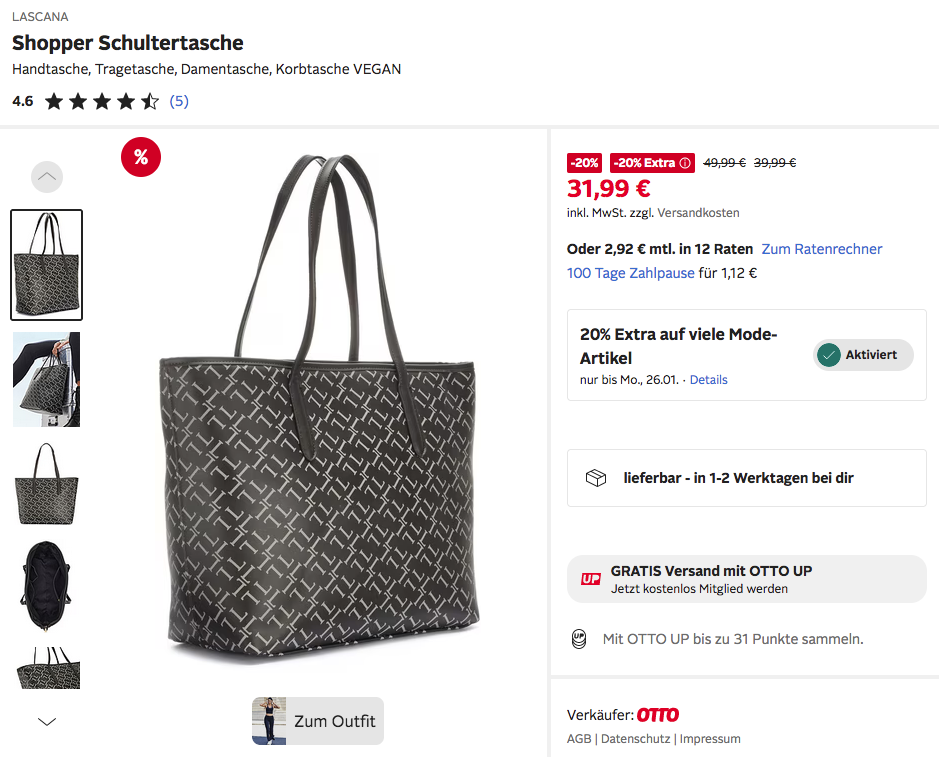
Task: Click the Zum Outfit button
Action: coord(318,721)
